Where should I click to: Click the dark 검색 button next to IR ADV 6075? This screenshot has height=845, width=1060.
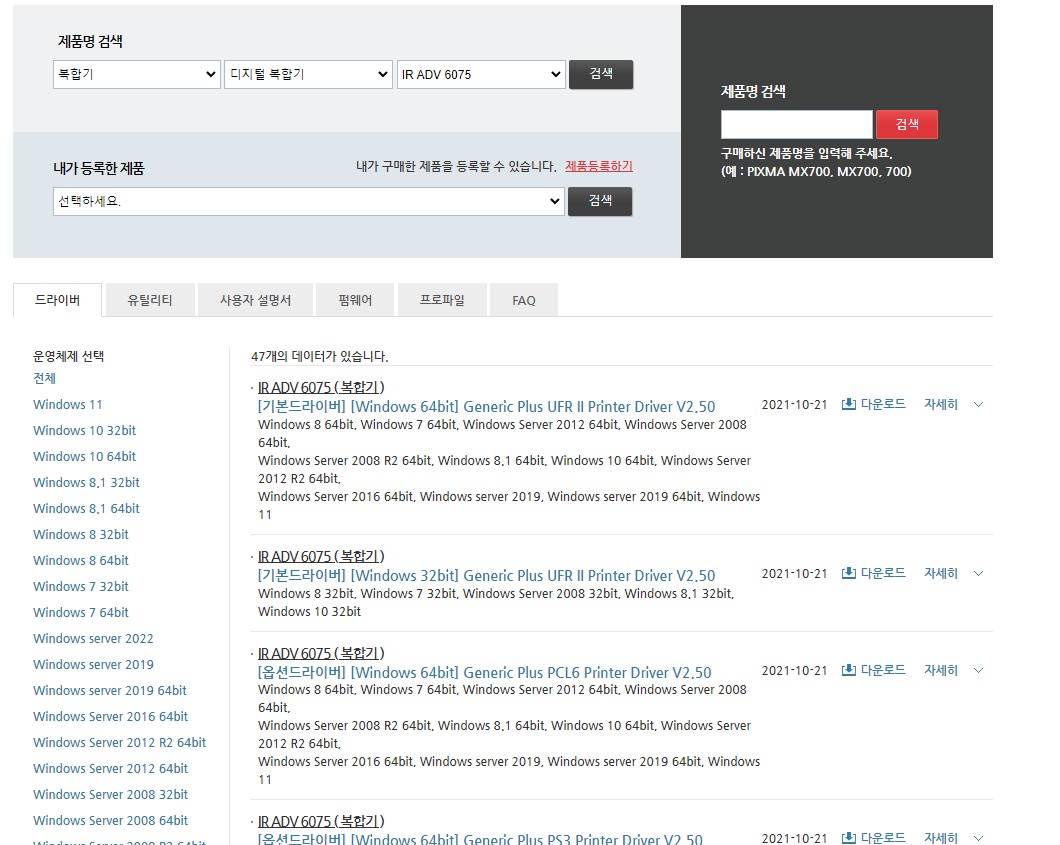click(601, 74)
